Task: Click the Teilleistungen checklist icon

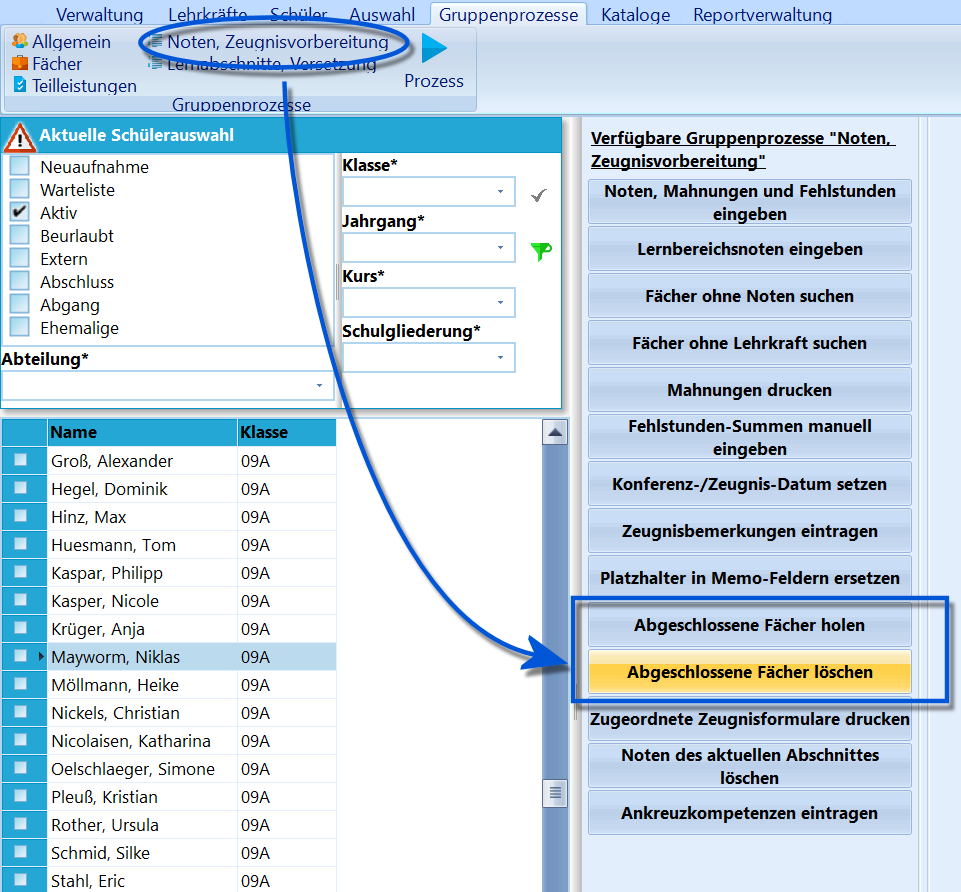Action: pyautogui.click(x=20, y=85)
